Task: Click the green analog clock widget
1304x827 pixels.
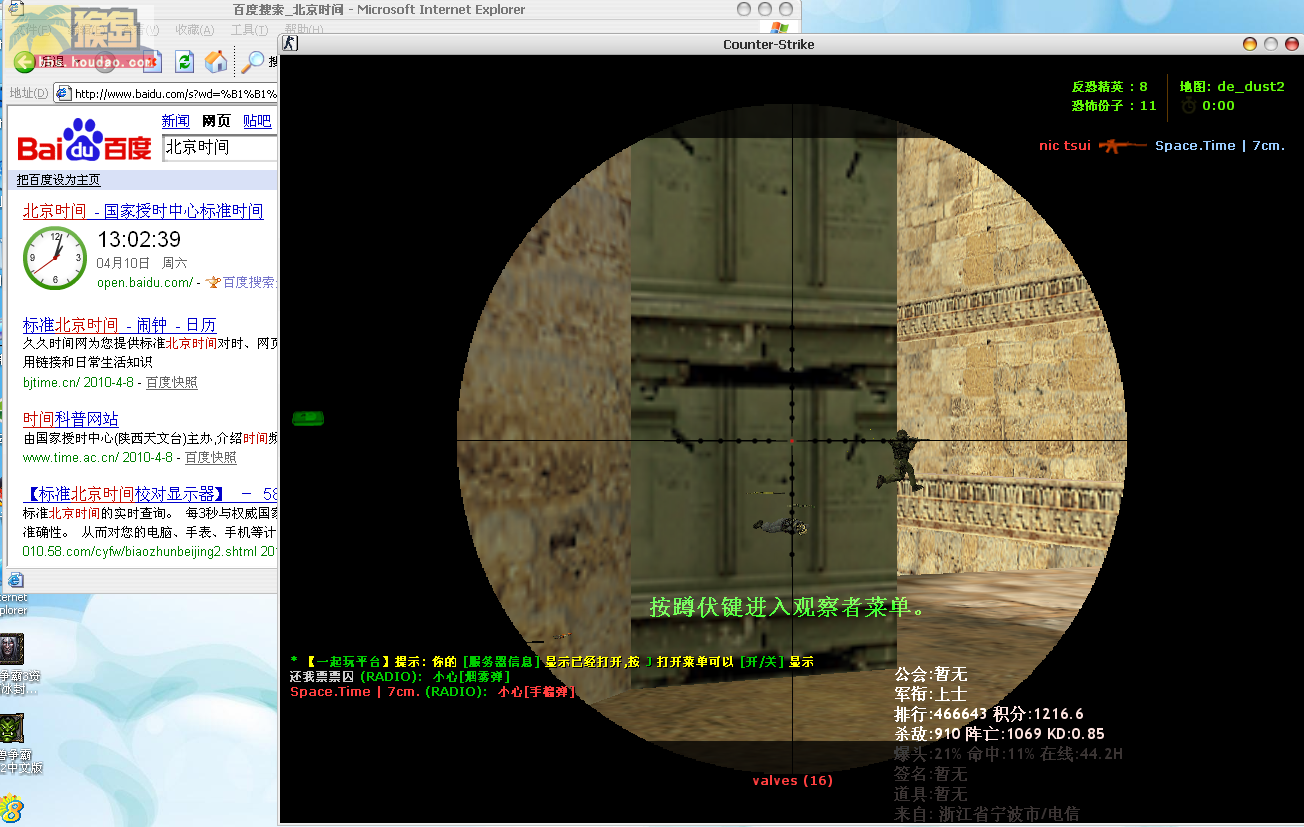Action: point(55,257)
